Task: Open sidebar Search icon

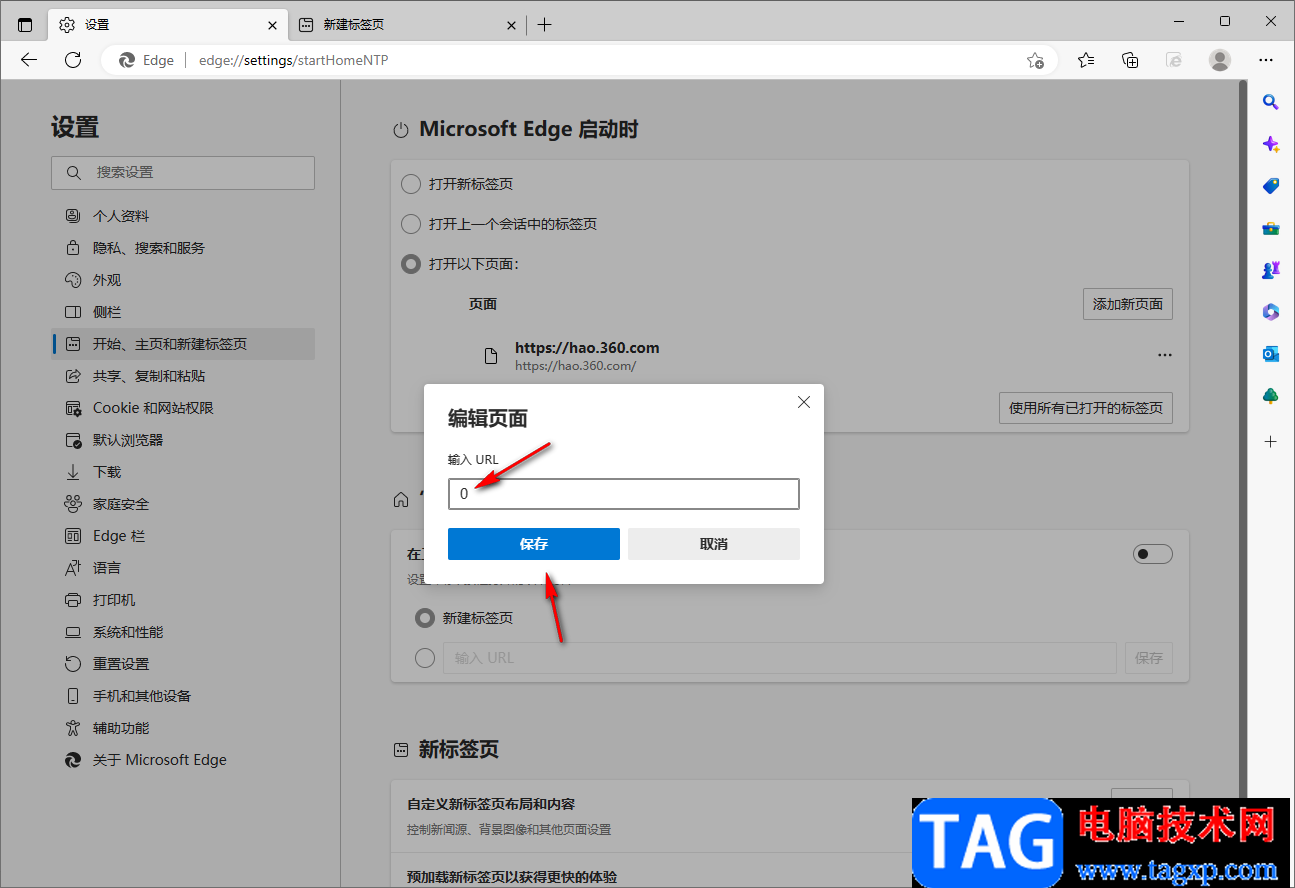Action: [1271, 101]
